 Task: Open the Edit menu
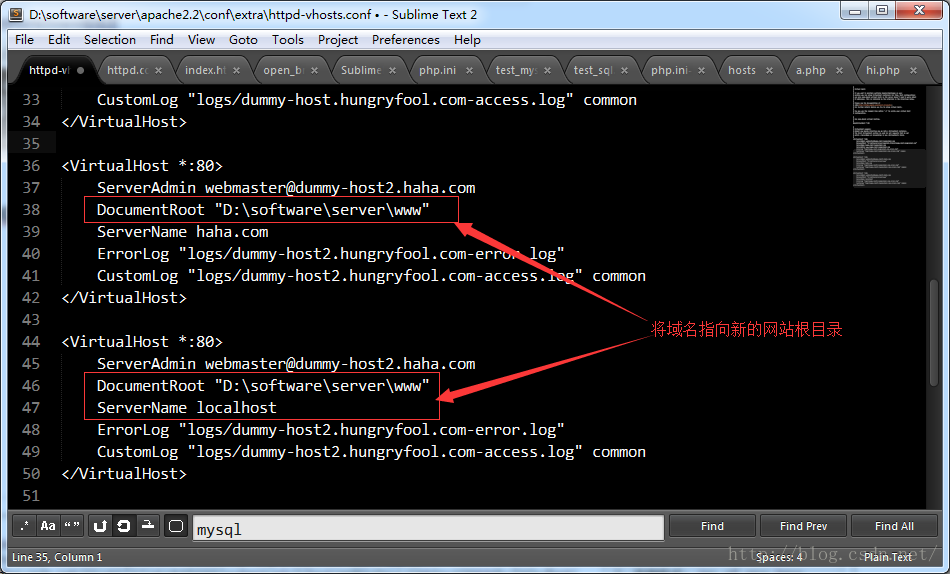[x=59, y=40]
